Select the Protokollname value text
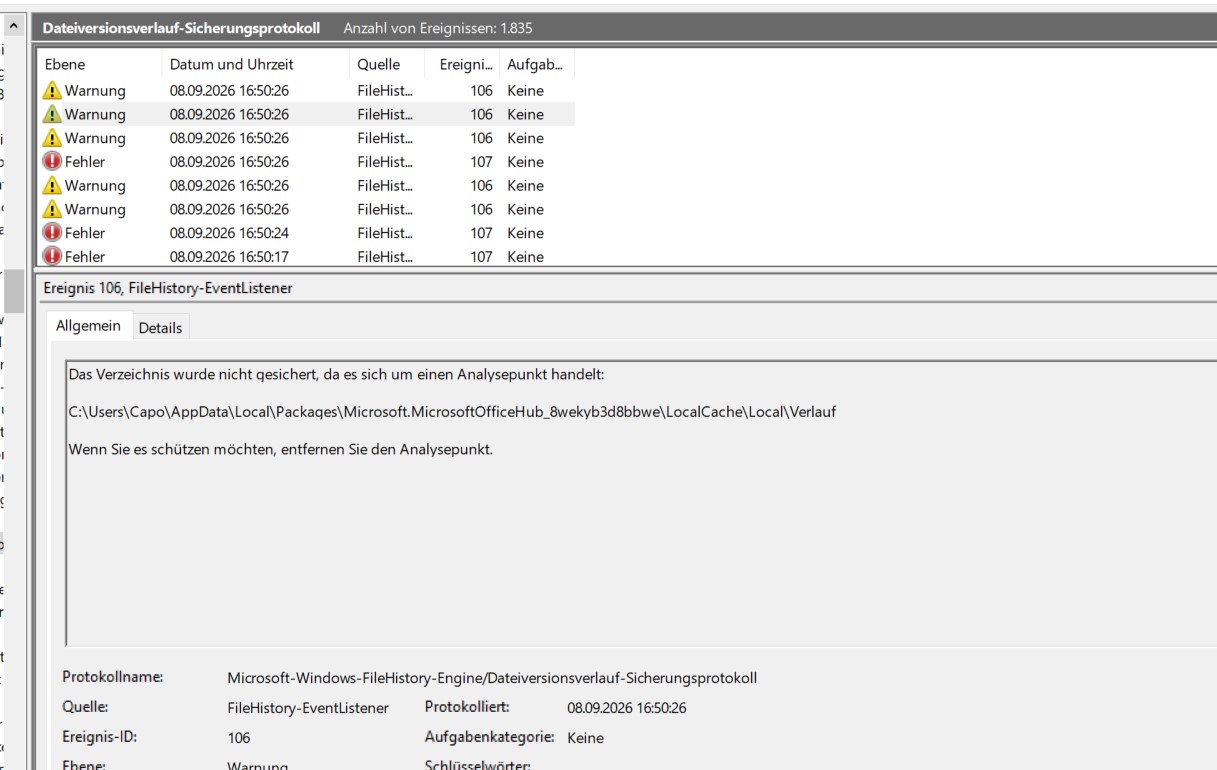Image resolution: width=1217 pixels, height=770 pixels. tap(492, 678)
